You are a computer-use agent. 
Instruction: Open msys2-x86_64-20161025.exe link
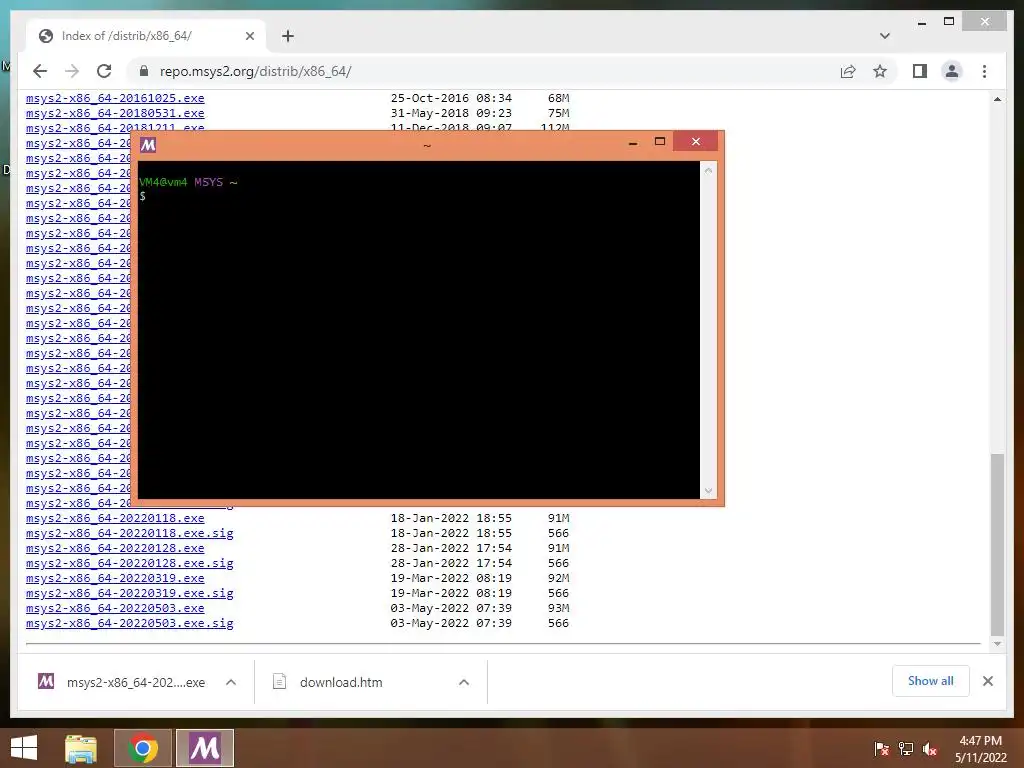[x=115, y=98]
